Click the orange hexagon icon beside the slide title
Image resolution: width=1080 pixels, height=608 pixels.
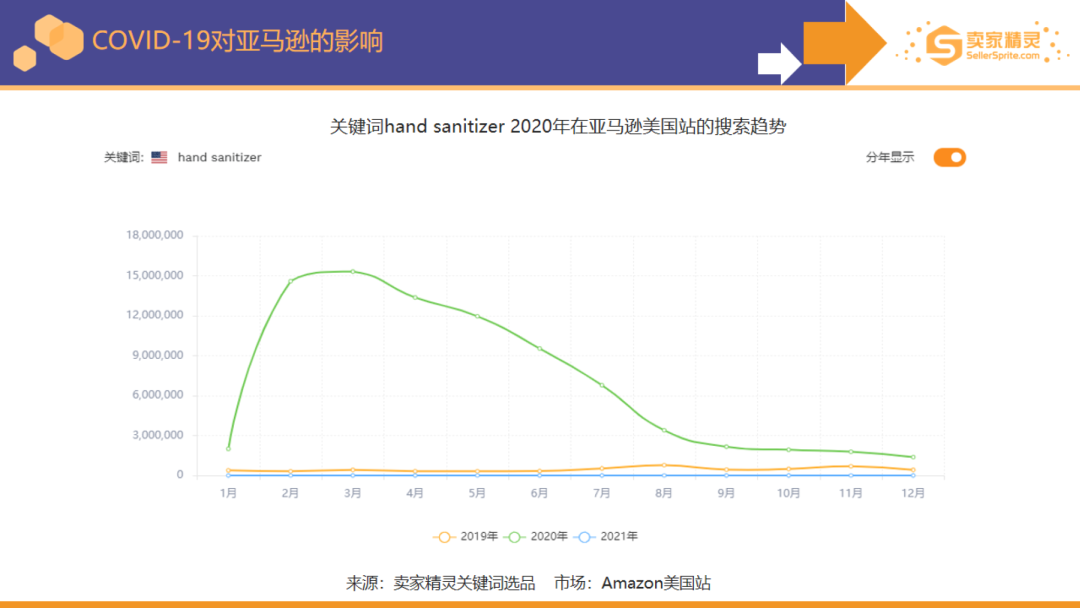pos(50,42)
